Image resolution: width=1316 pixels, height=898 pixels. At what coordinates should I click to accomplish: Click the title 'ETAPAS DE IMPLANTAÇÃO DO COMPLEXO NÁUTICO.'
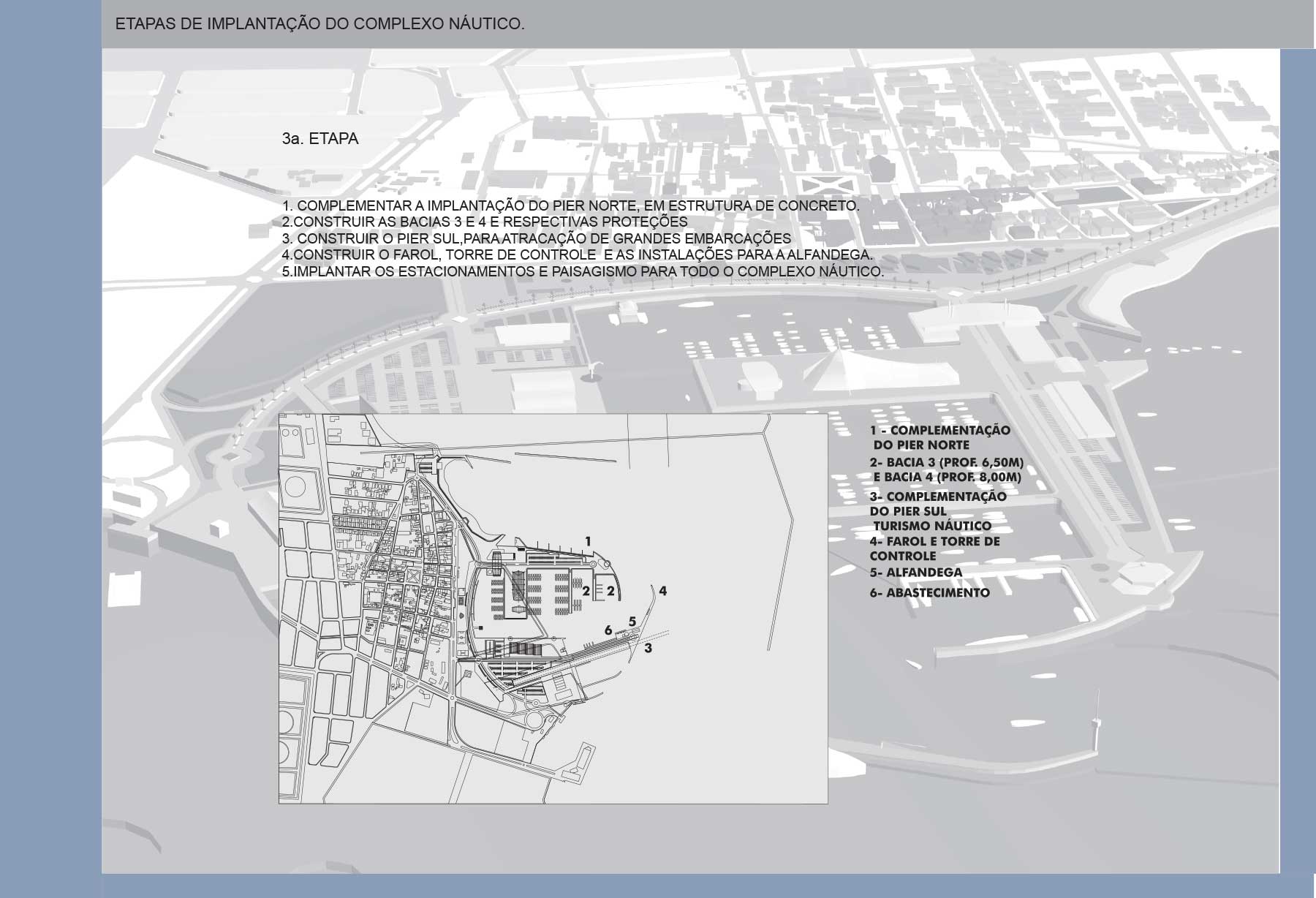coord(320,23)
